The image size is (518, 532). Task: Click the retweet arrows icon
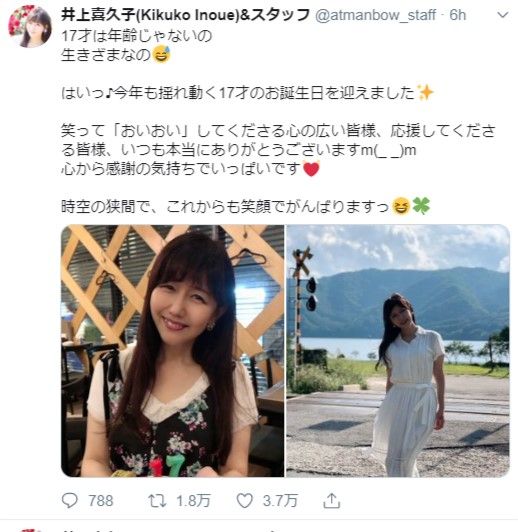coord(157,501)
